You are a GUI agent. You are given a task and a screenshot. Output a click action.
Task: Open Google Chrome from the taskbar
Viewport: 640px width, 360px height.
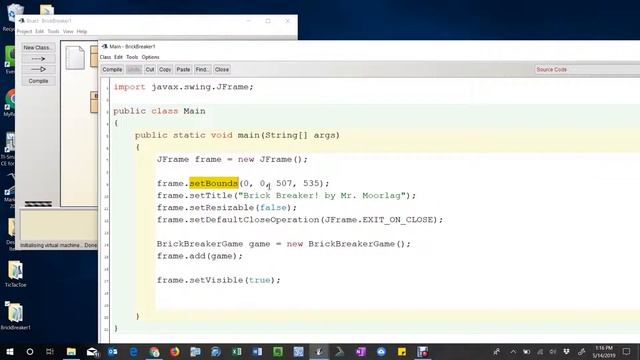point(154,351)
